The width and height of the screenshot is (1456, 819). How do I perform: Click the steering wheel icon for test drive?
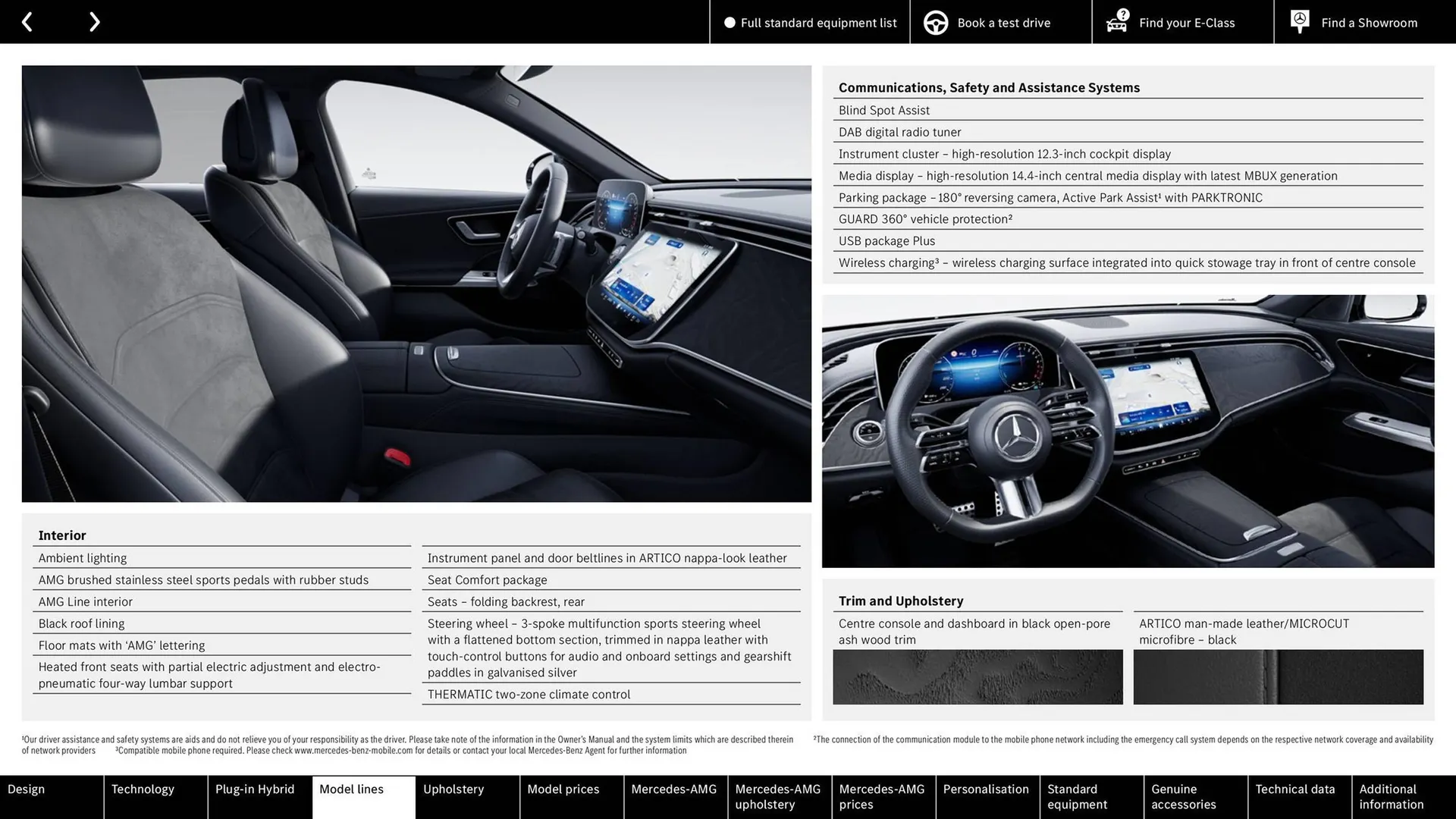[936, 22]
